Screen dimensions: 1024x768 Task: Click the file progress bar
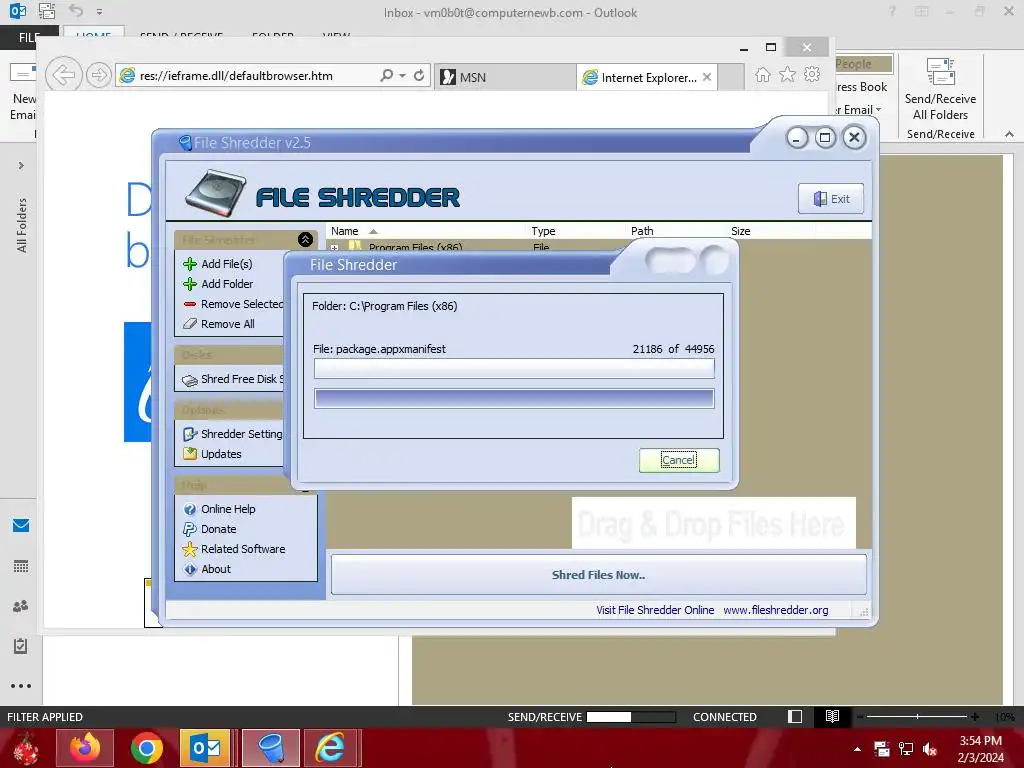(514, 369)
